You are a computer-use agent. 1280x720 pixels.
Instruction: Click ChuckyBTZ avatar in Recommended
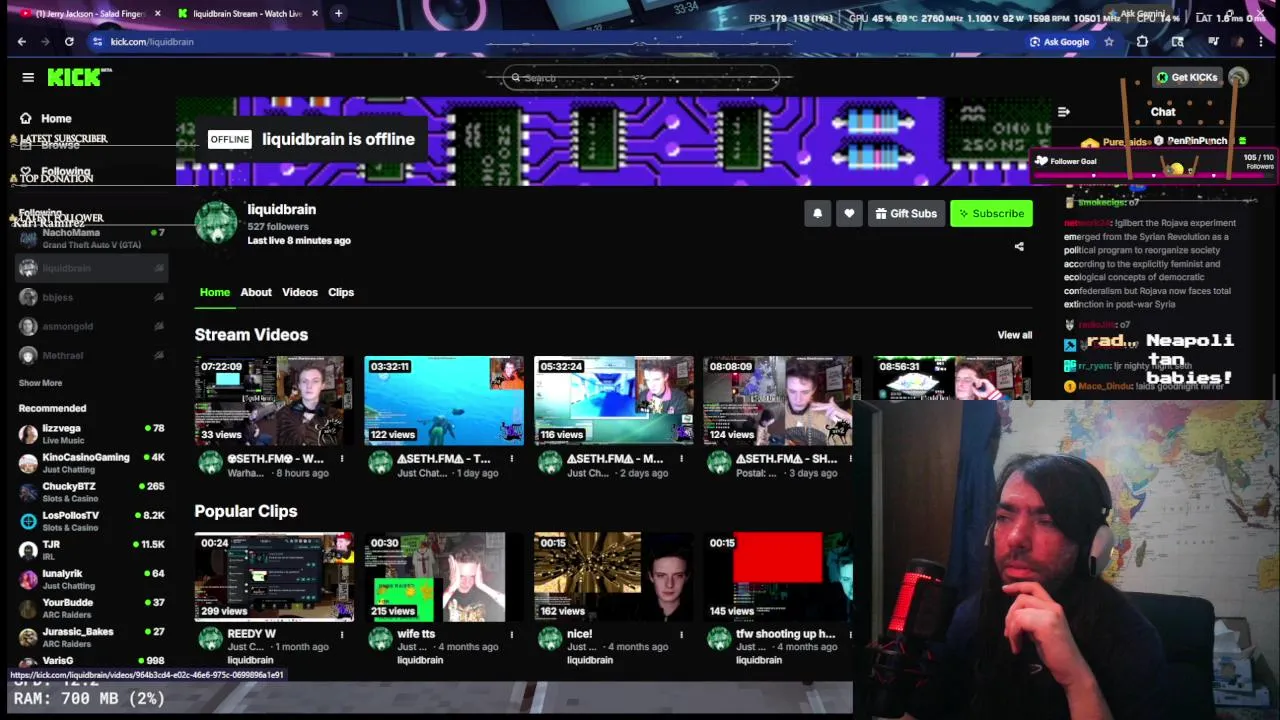pos(28,492)
